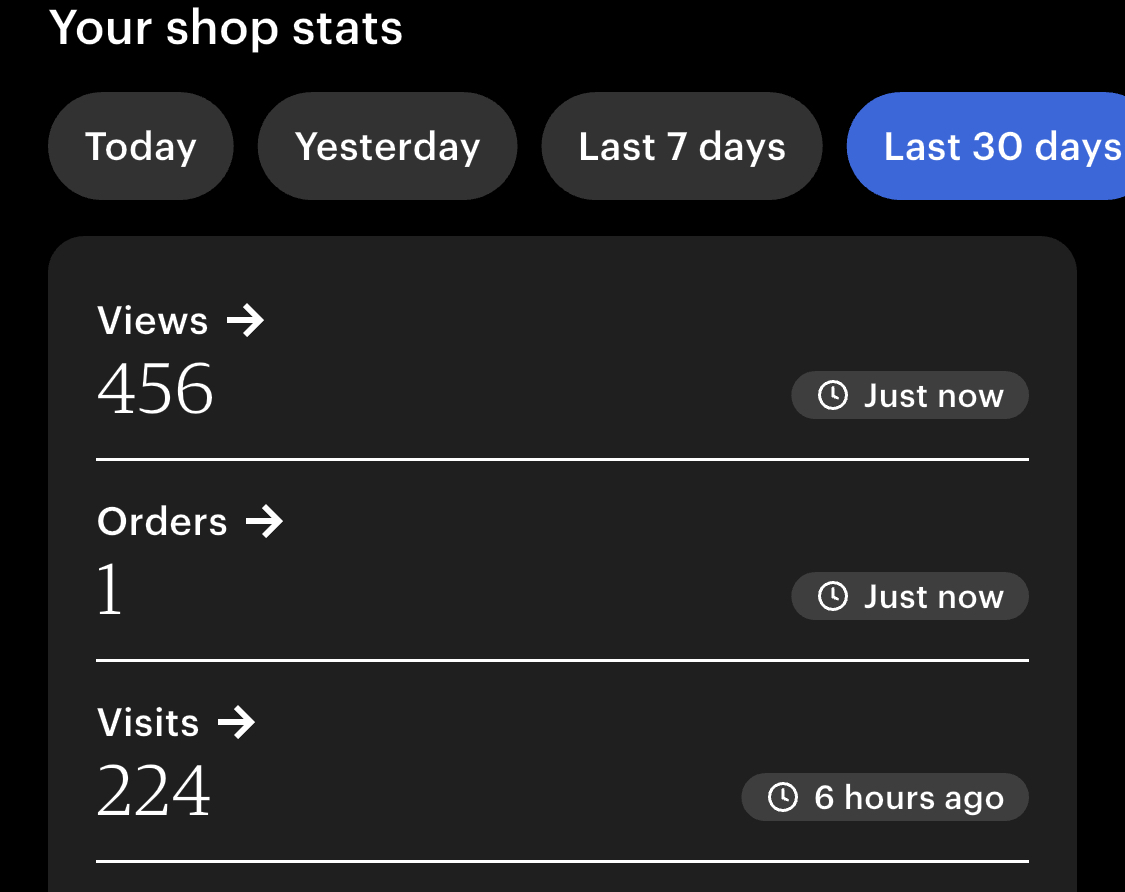The image size is (1125, 892).
Task: Click the Your shop stats heading
Action: click(x=226, y=27)
